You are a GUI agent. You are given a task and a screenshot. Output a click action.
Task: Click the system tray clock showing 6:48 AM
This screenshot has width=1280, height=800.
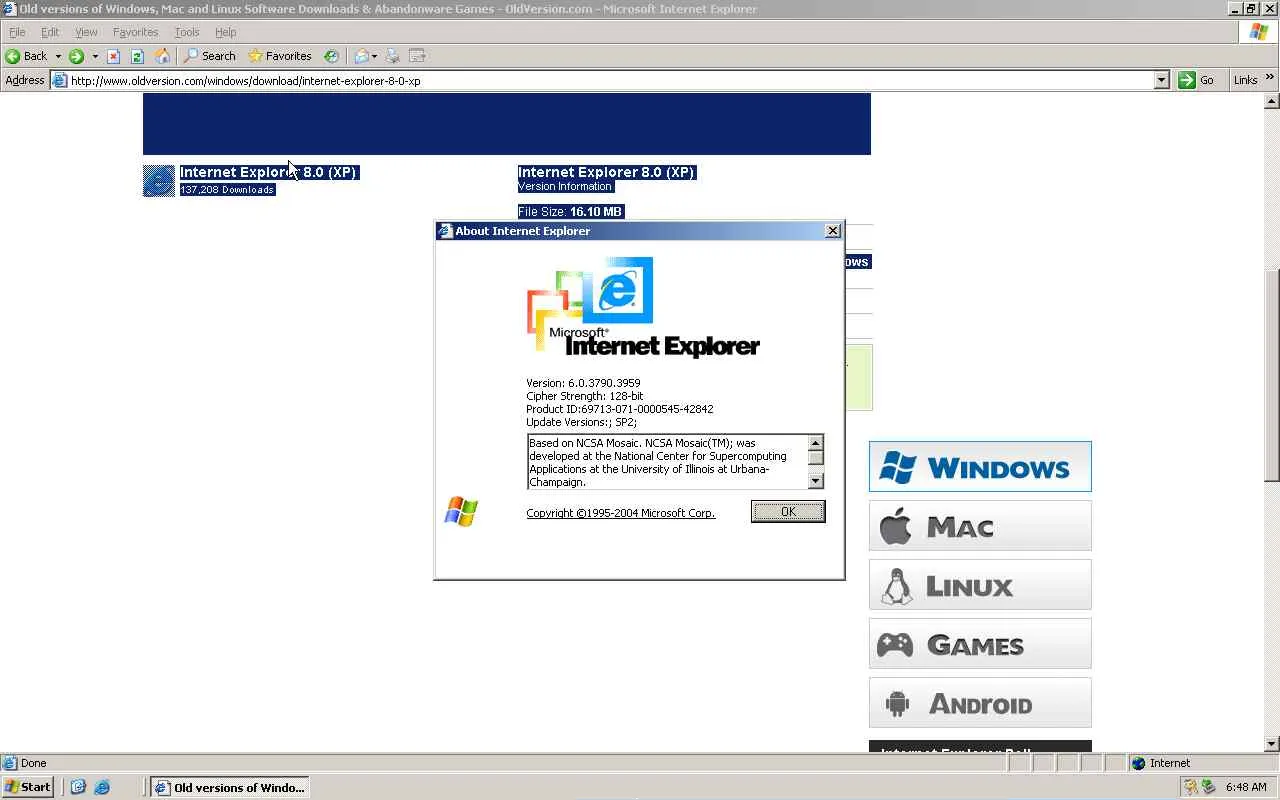(x=1246, y=787)
